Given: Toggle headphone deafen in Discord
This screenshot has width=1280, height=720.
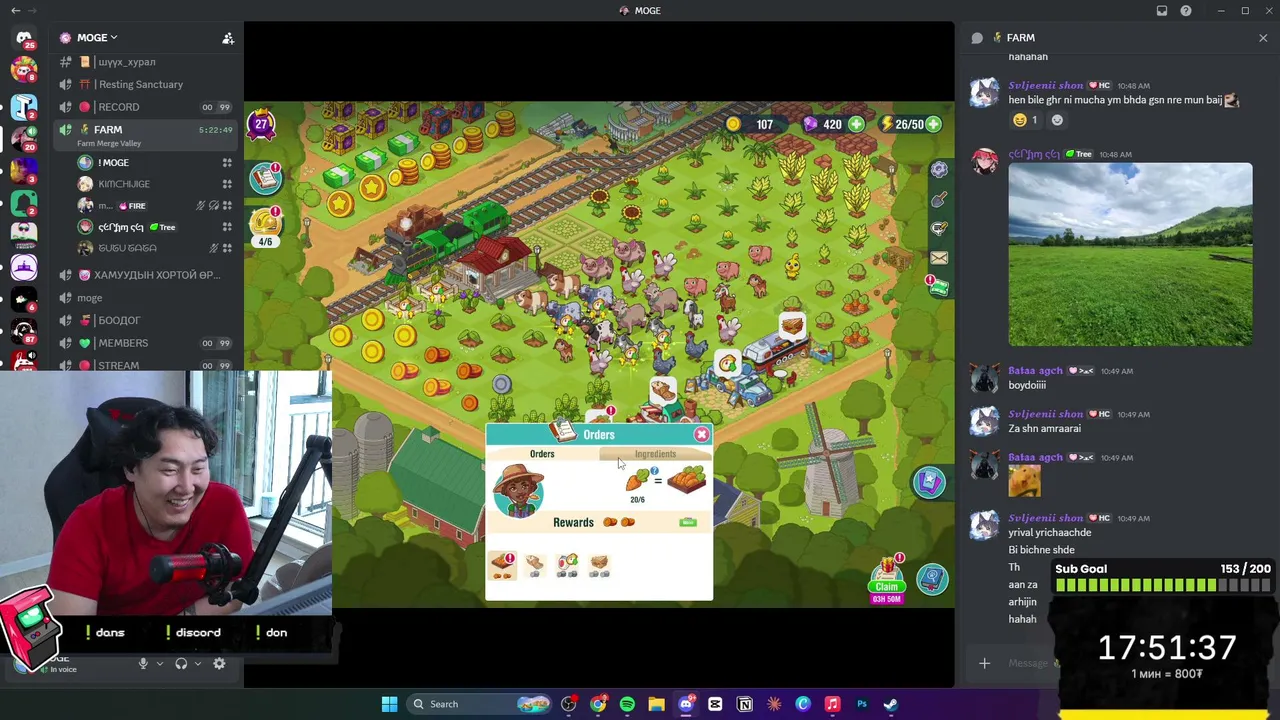Looking at the screenshot, I should pos(181,664).
